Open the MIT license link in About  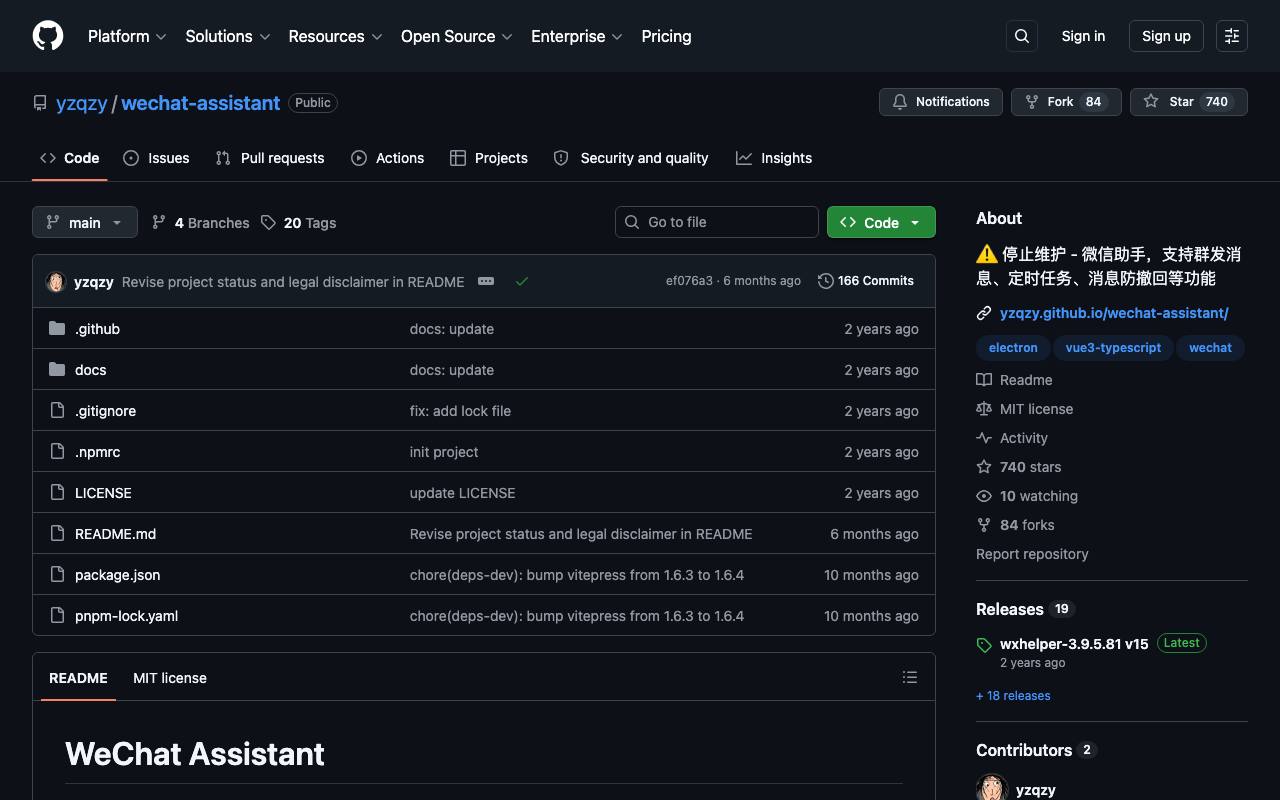(x=1024, y=409)
